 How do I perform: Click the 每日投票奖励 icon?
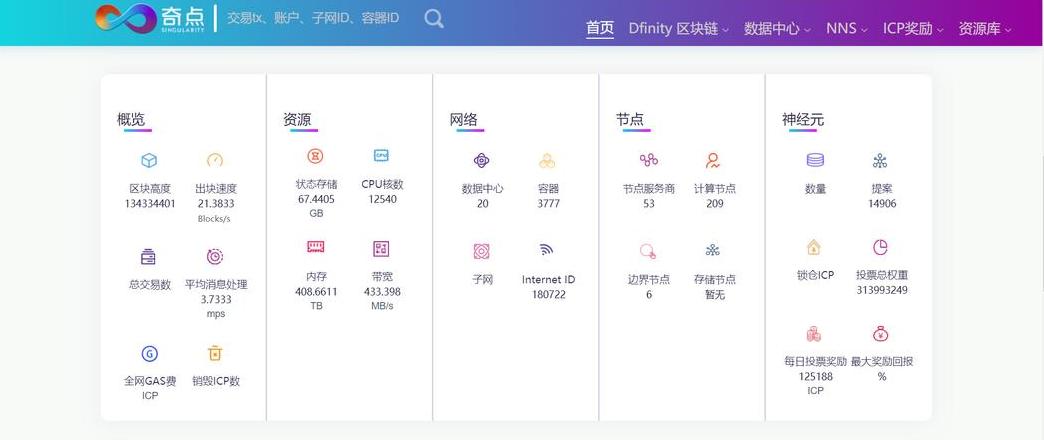click(814, 333)
